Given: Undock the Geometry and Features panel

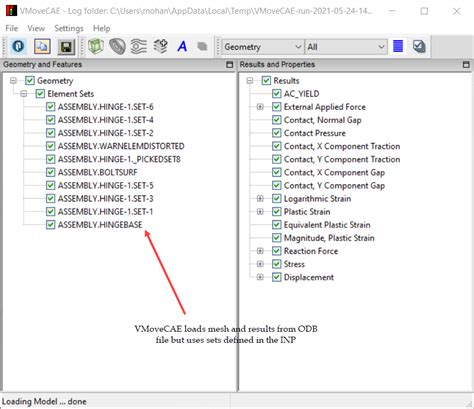Looking at the screenshot, I should point(229,65).
